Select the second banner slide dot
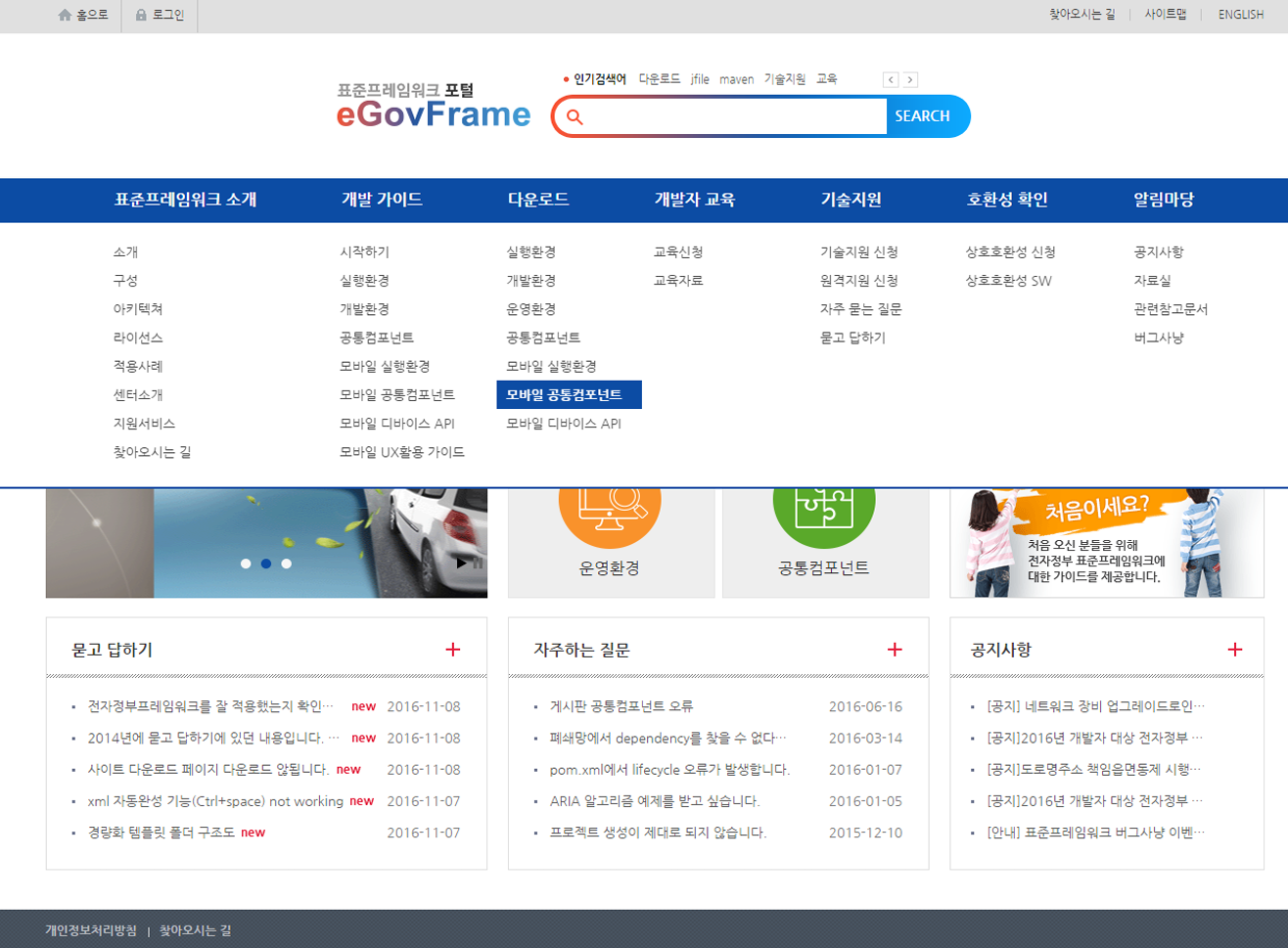This screenshot has height=948, width=1288. pos(266,564)
